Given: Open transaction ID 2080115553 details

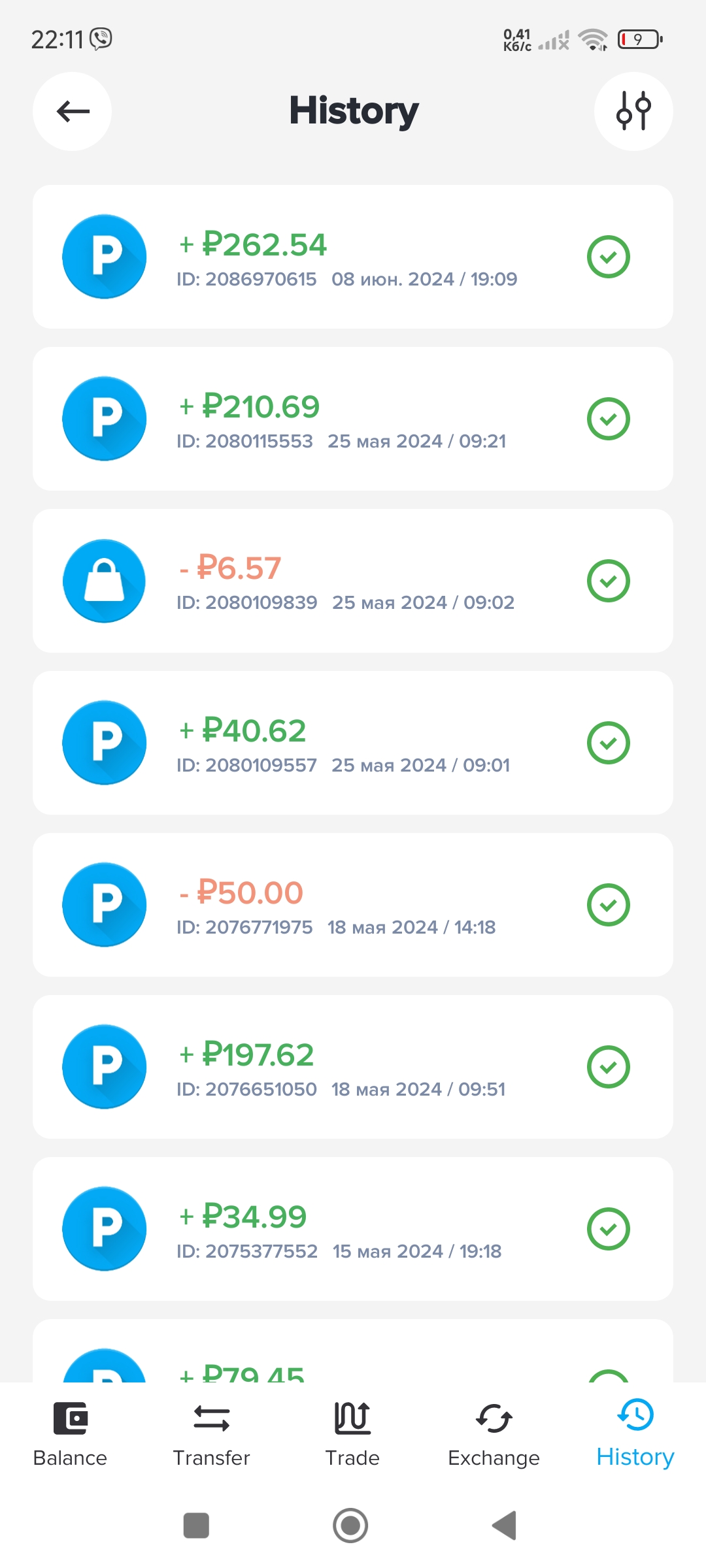Looking at the screenshot, I should coord(353,419).
